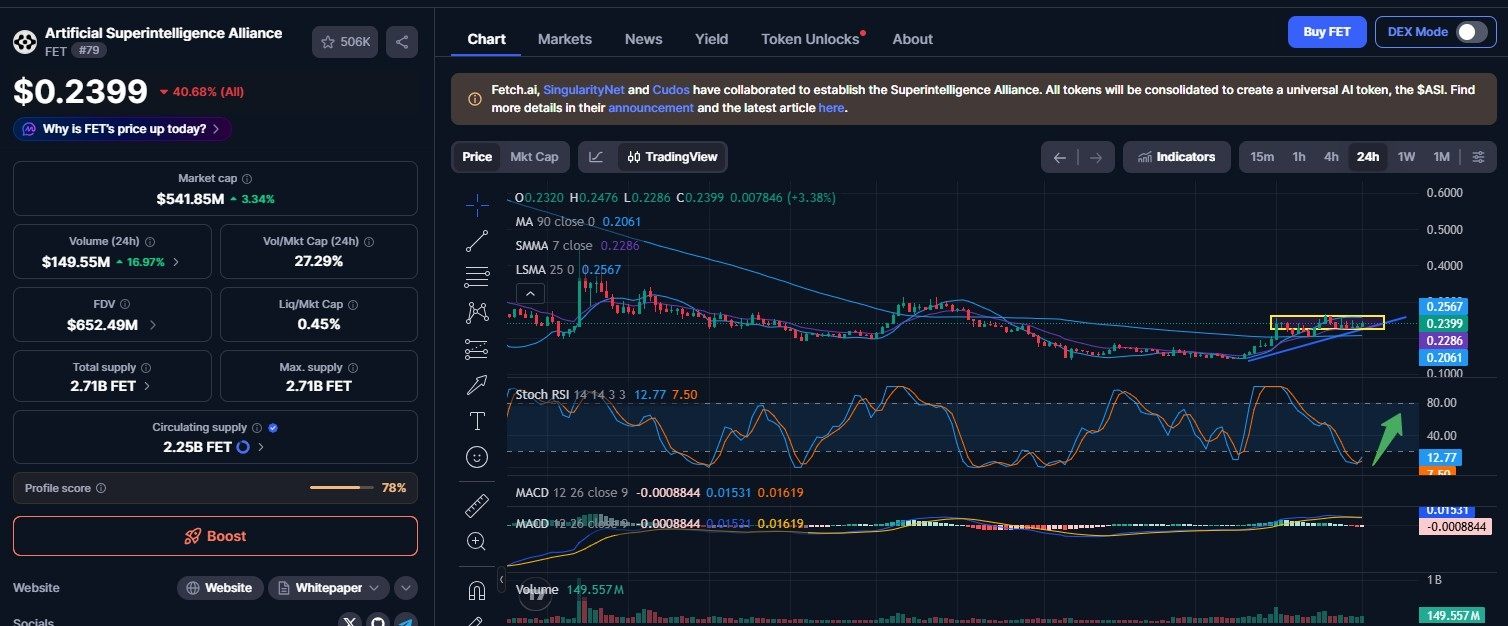
Task: Open the long position forecasting tool
Action: tap(477, 349)
